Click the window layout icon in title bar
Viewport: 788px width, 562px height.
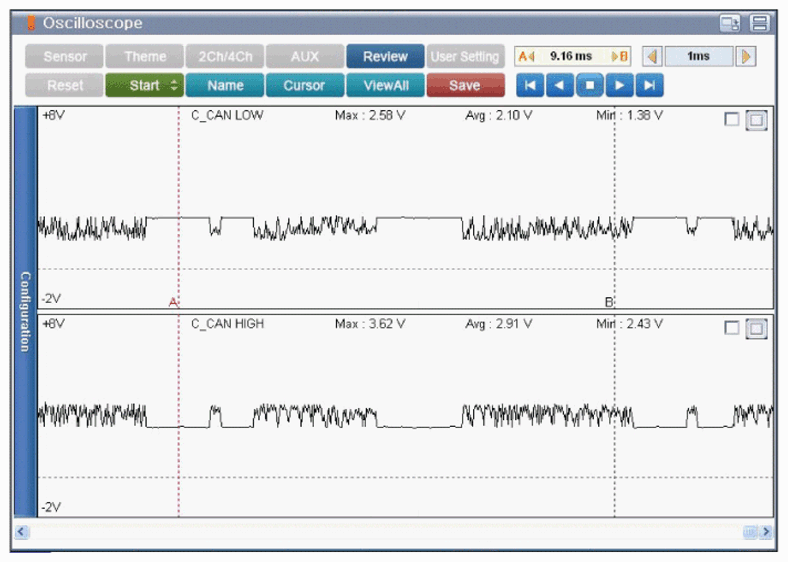tap(730, 23)
